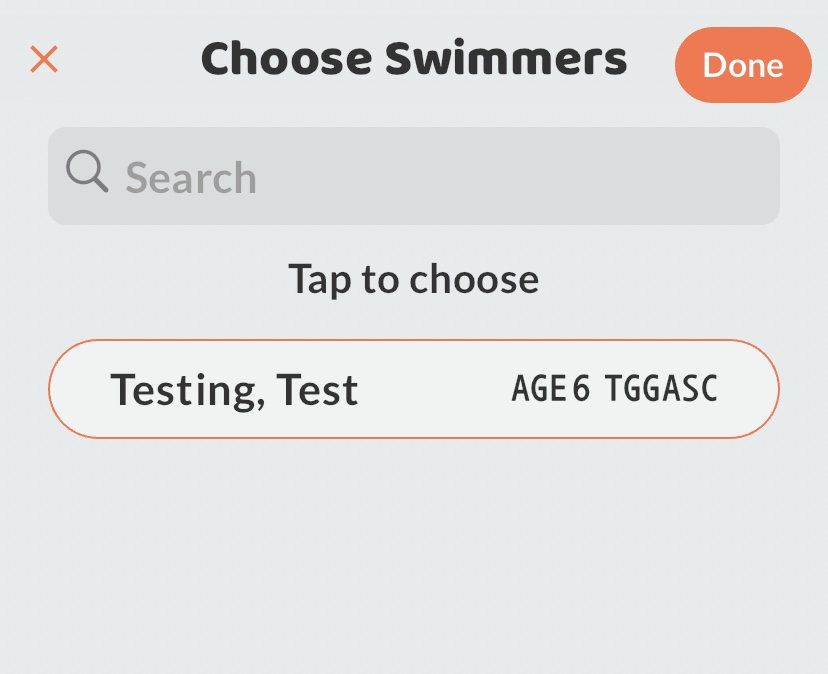This screenshot has height=674, width=828.
Task: Click the AGE6 label on swimmer row
Action: [x=551, y=389]
